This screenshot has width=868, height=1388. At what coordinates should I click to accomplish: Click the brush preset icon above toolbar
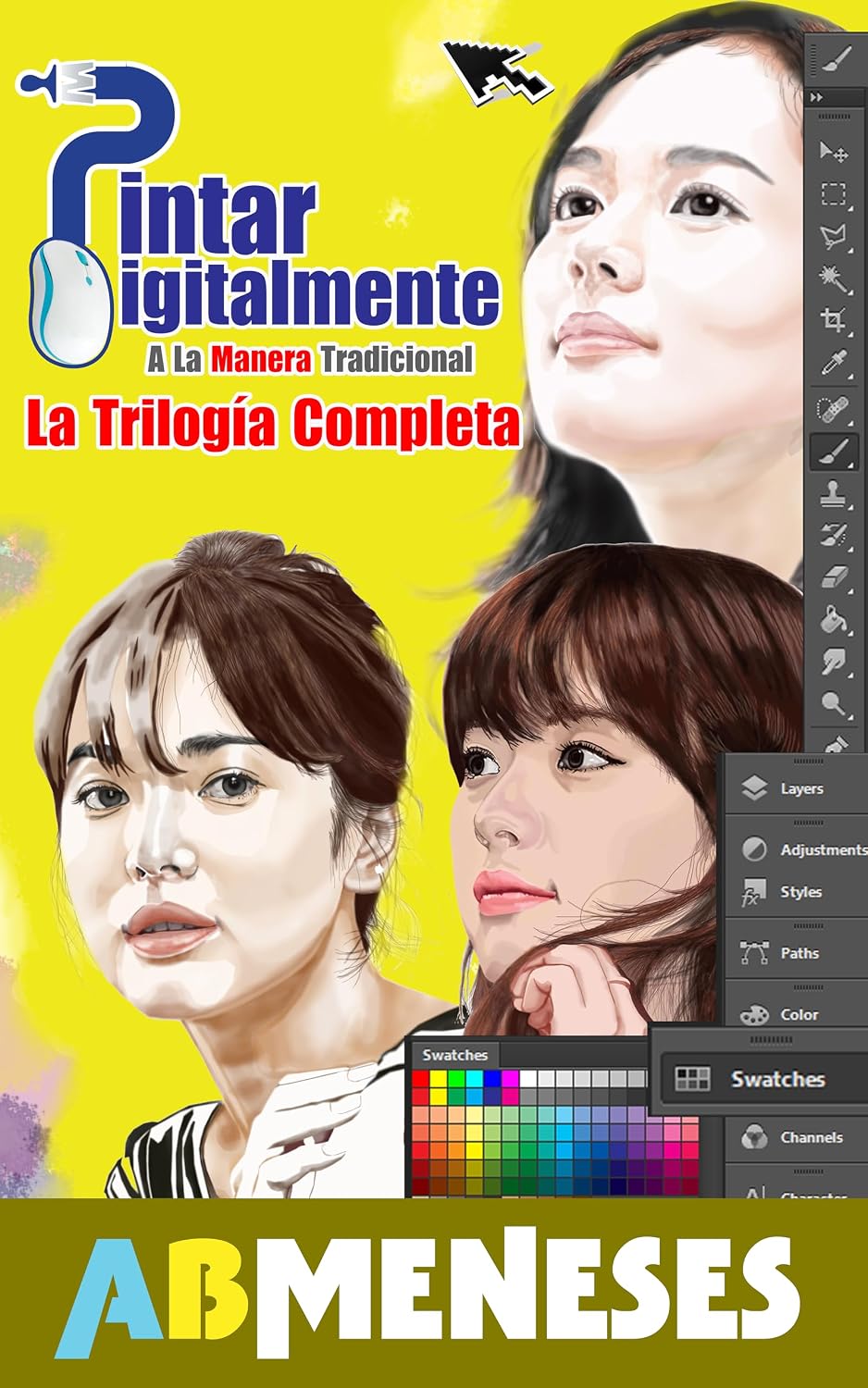click(835, 60)
